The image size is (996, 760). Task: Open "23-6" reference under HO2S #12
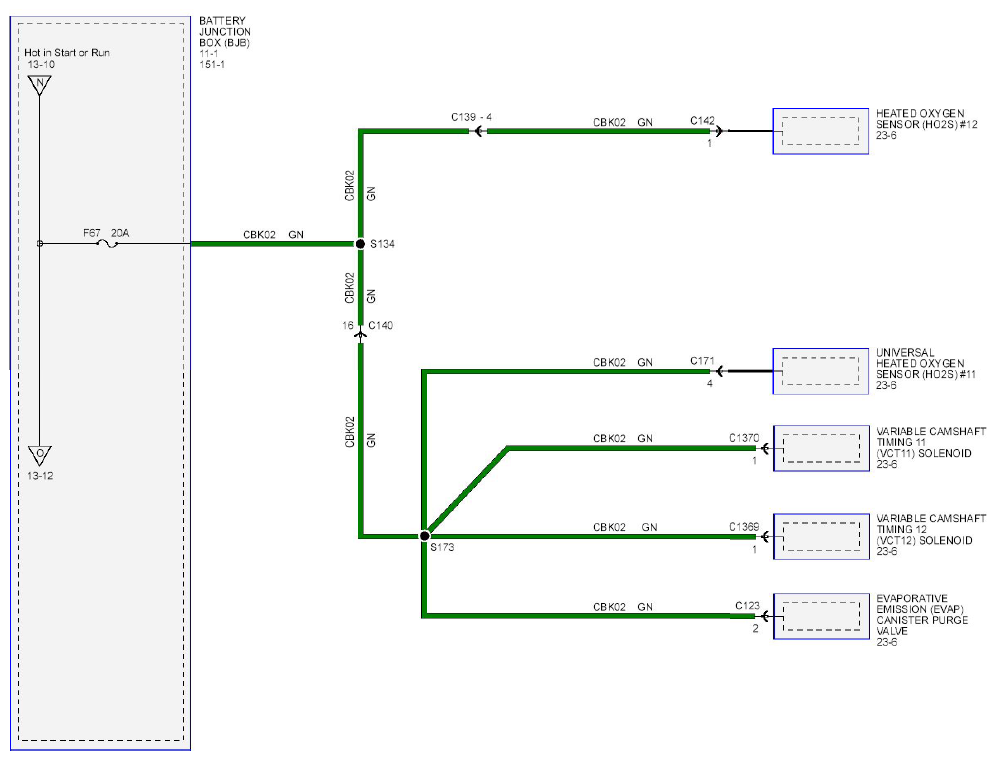pos(886,135)
